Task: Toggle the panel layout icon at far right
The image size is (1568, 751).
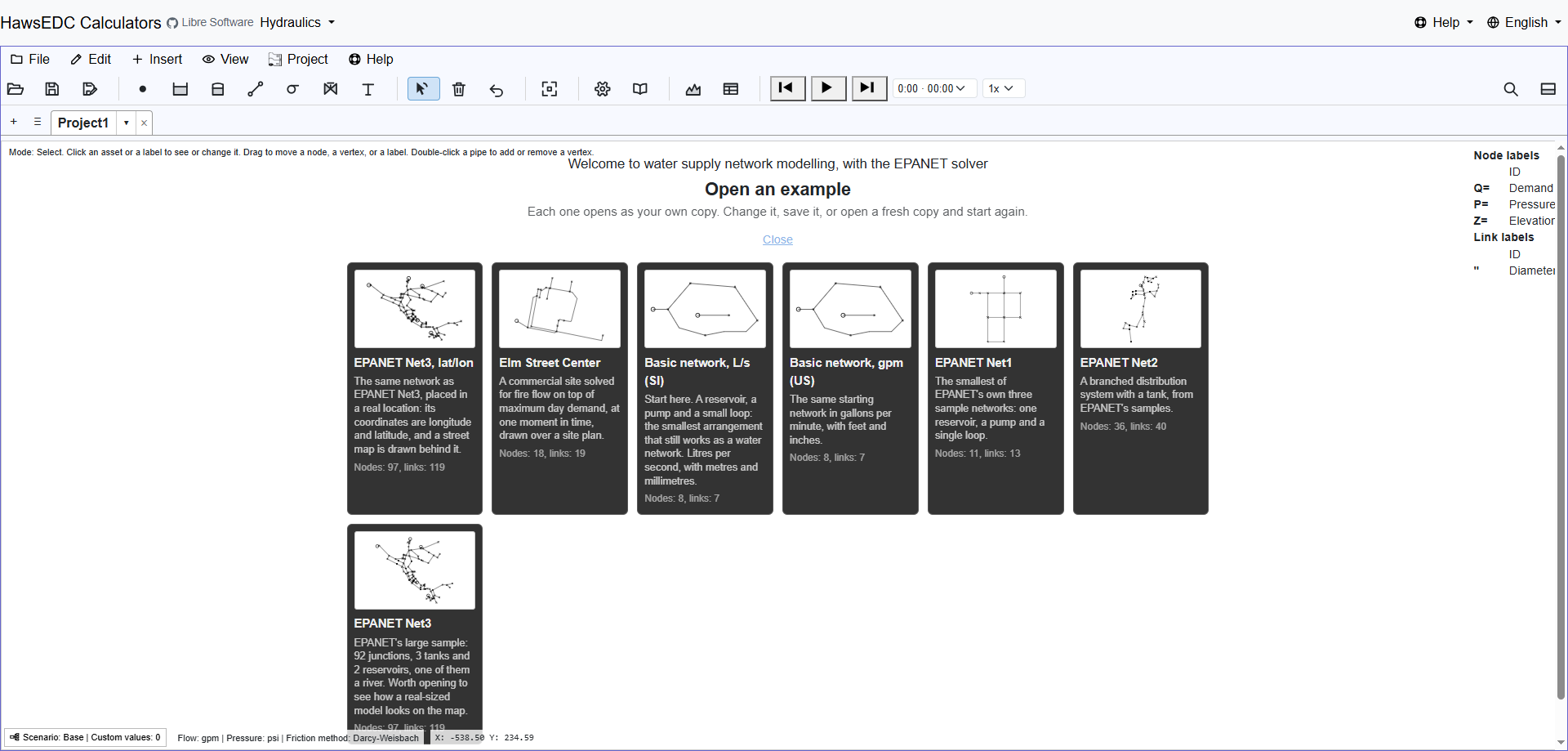Action: (x=1548, y=89)
